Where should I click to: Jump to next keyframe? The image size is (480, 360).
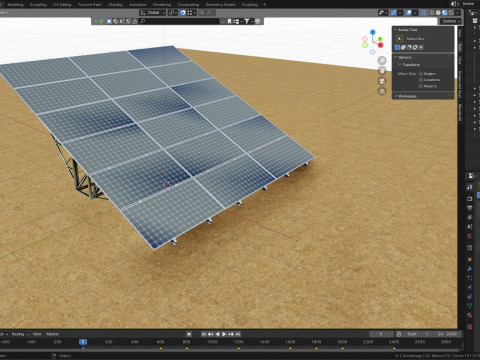click(231, 334)
